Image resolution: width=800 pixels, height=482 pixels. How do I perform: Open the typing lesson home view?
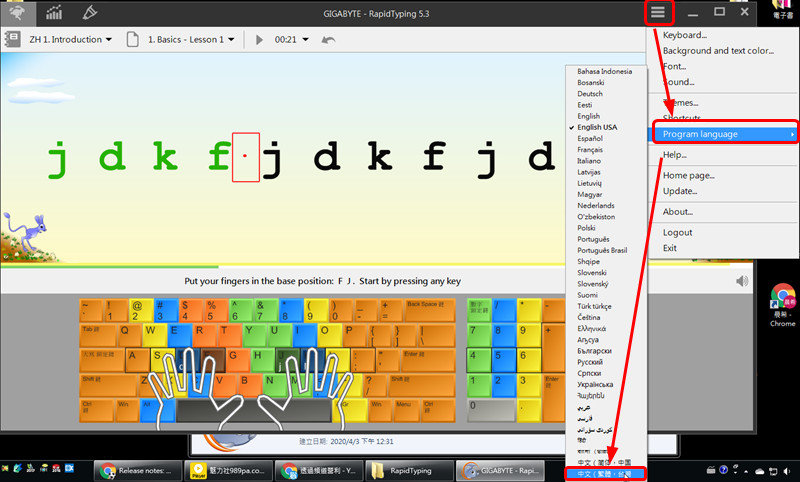pos(17,13)
